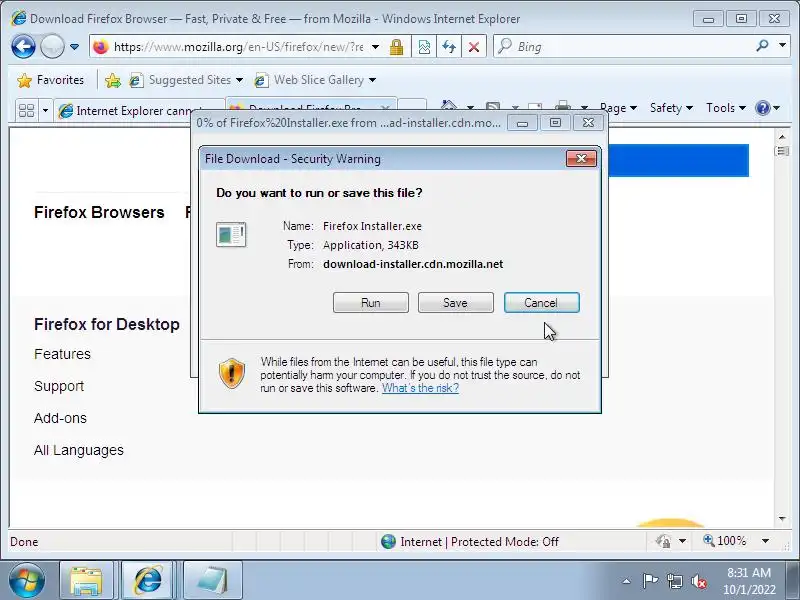
Task: Open the network tray icon
Action: pos(674,581)
